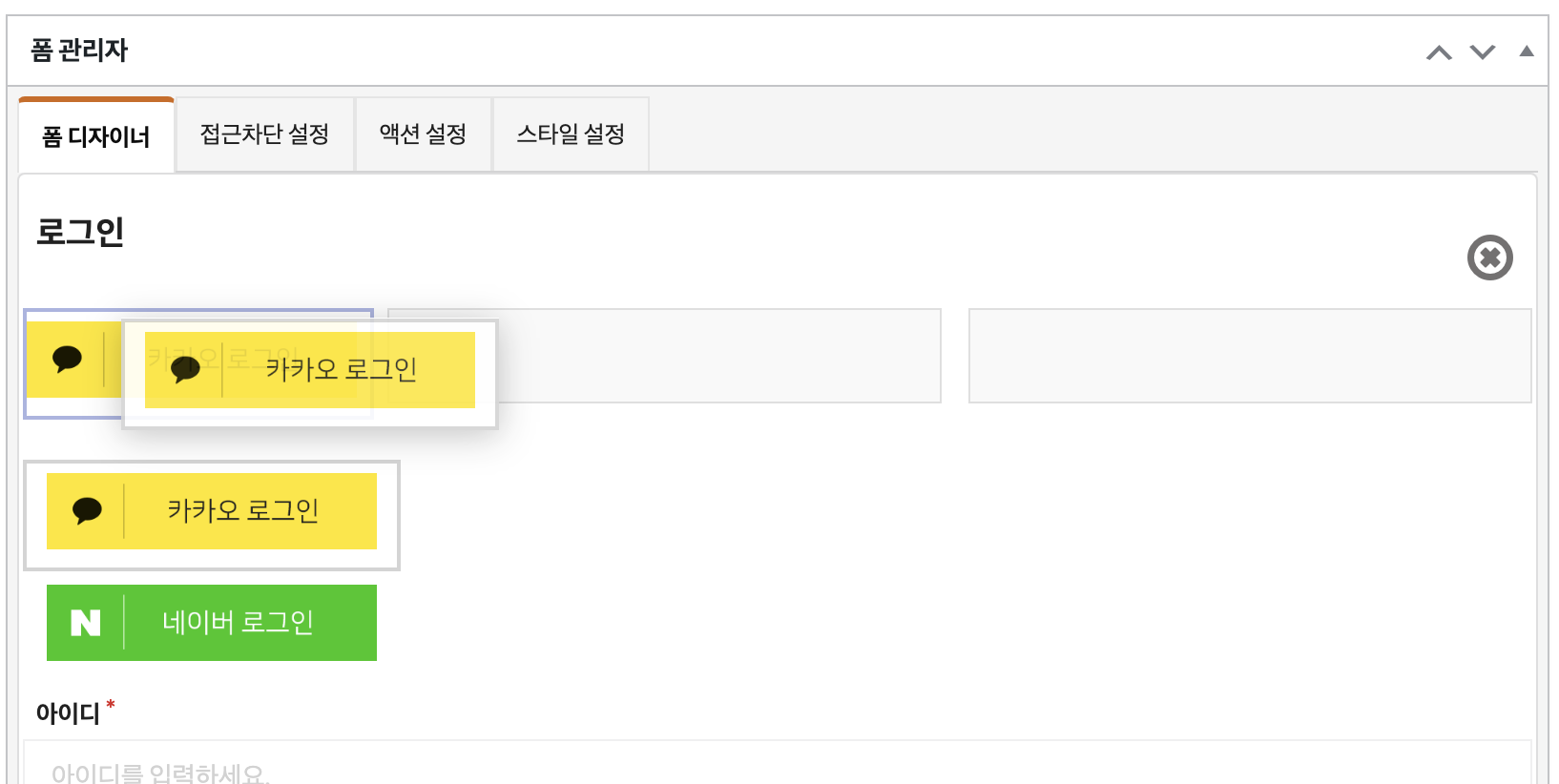Viewport: 1559px width, 784px height.
Task: Open the 접근차단 설정 tab
Action: click(264, 134)
